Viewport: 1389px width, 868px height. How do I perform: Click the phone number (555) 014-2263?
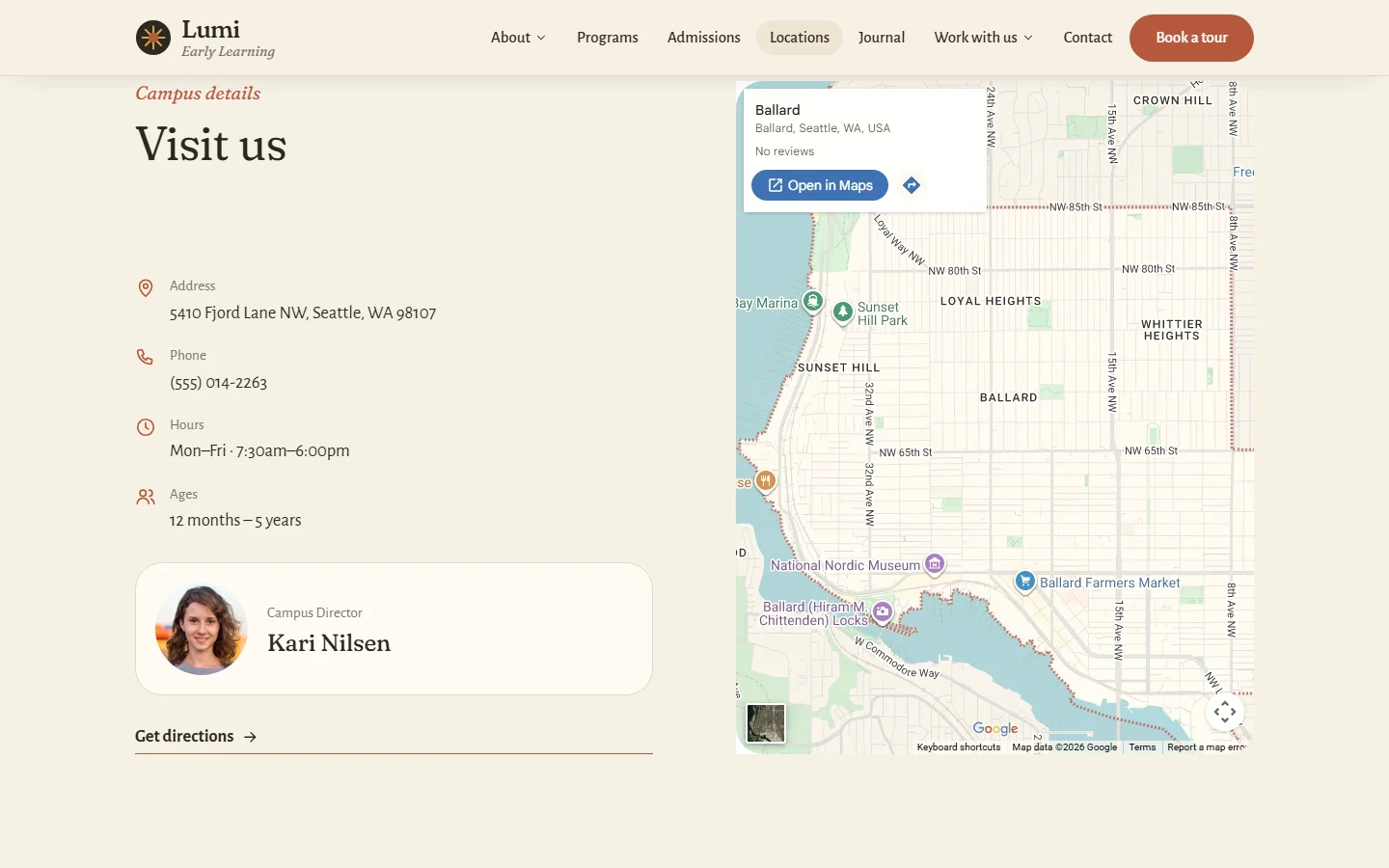pyautogui.click(x=219, y=383)
